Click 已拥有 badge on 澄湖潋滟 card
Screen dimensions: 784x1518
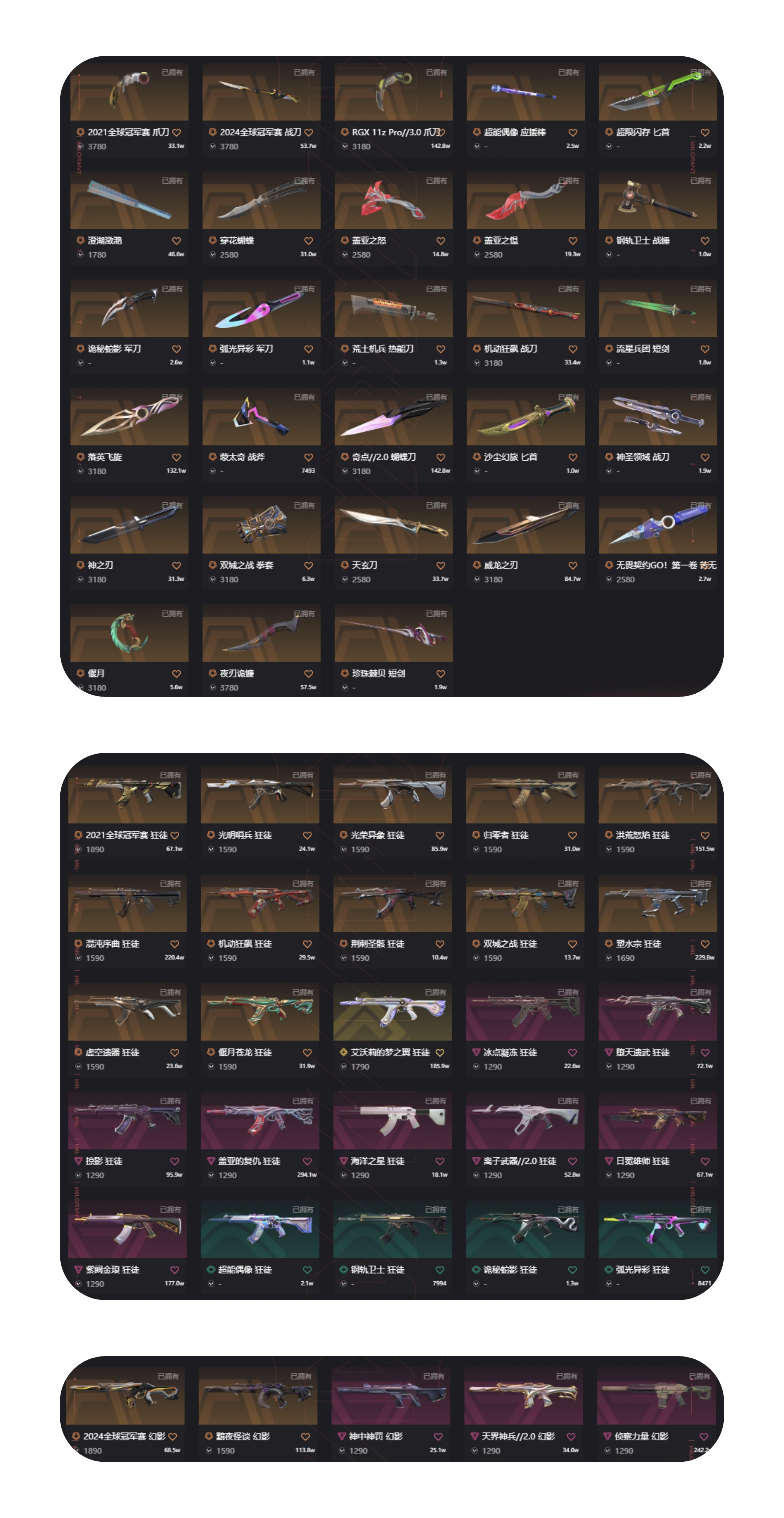click(x=172, y=181)
